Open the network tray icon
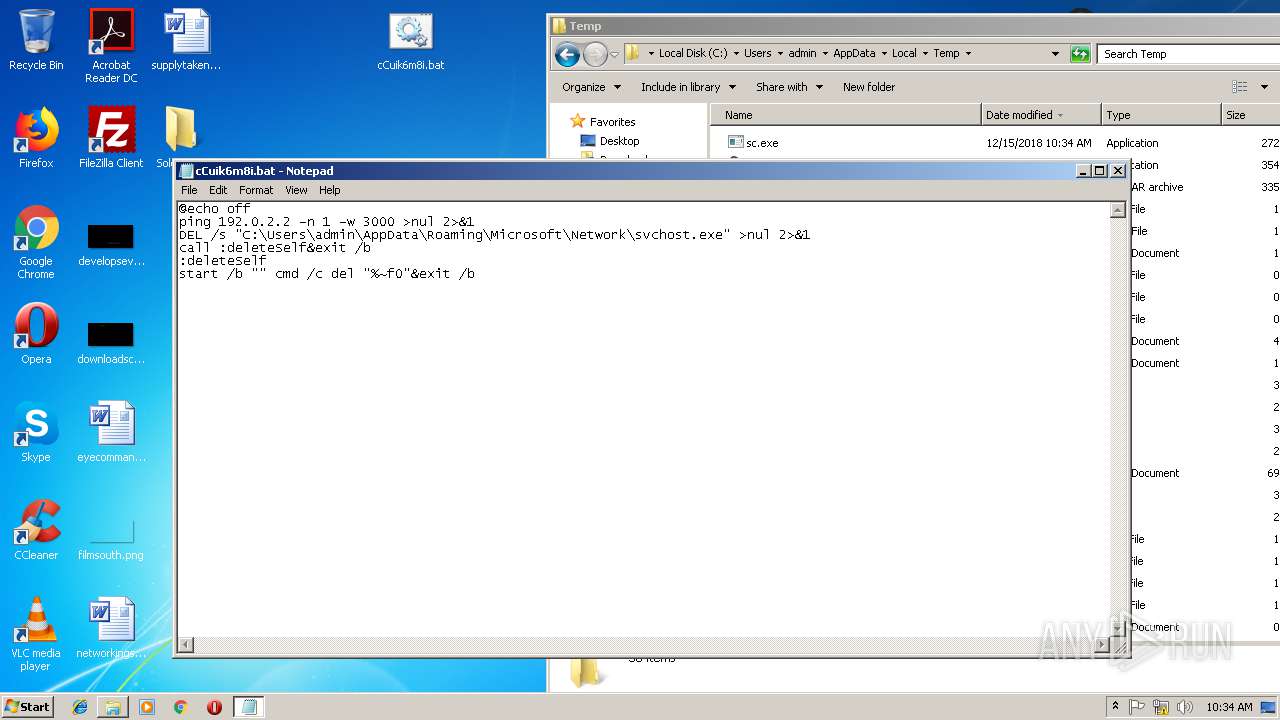The height and width of the screenshot is (720, 1280). pyautogui.click(x=1161, y=707)
